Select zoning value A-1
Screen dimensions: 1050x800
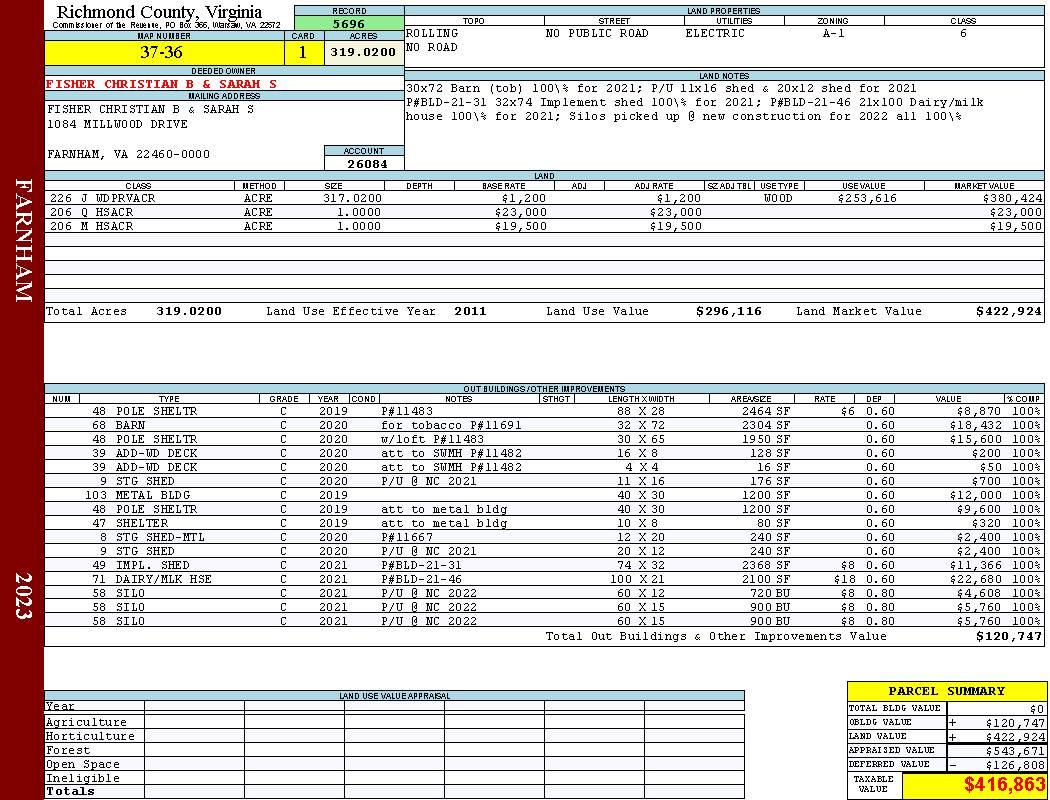click(x=834, y=33)
